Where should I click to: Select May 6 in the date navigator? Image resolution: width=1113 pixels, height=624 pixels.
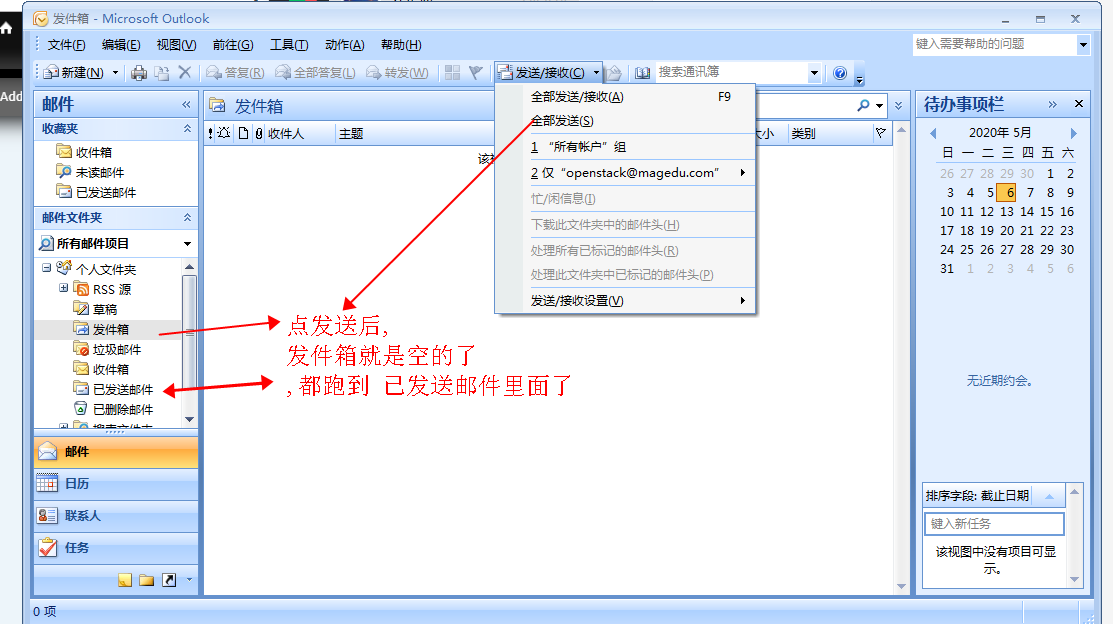[1006, 192]
